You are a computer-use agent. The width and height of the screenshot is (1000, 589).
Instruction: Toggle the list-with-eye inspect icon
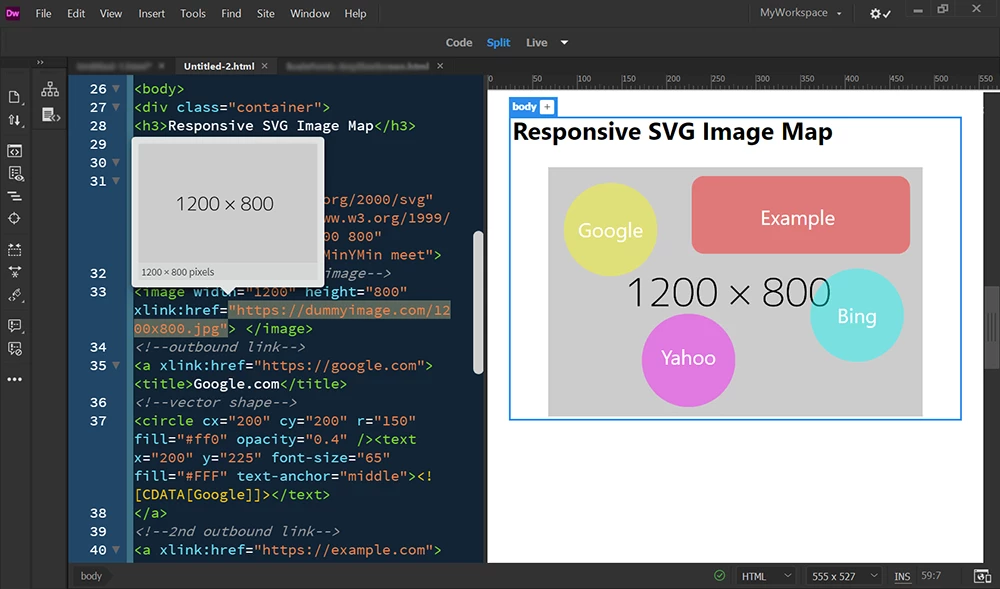pyautogui.click(x=14, y=173)
